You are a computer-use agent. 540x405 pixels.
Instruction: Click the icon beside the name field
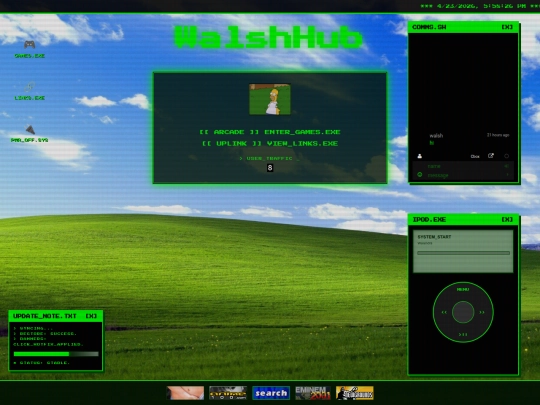507,166
